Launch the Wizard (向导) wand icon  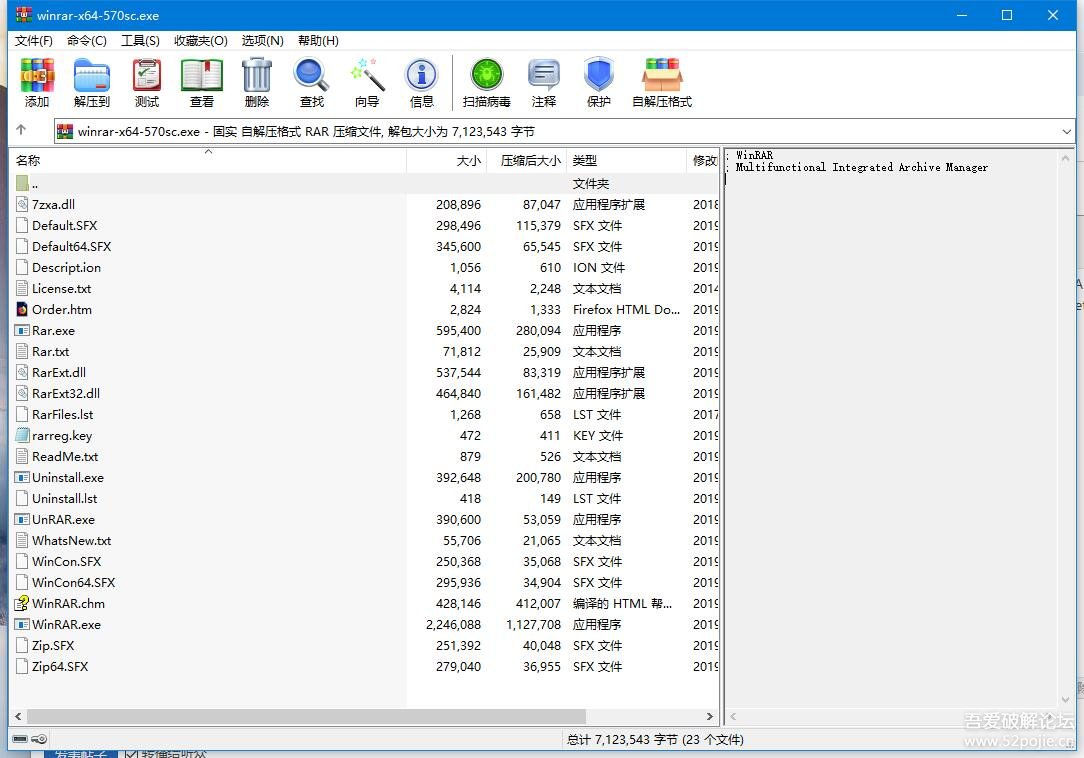(367, 75)
